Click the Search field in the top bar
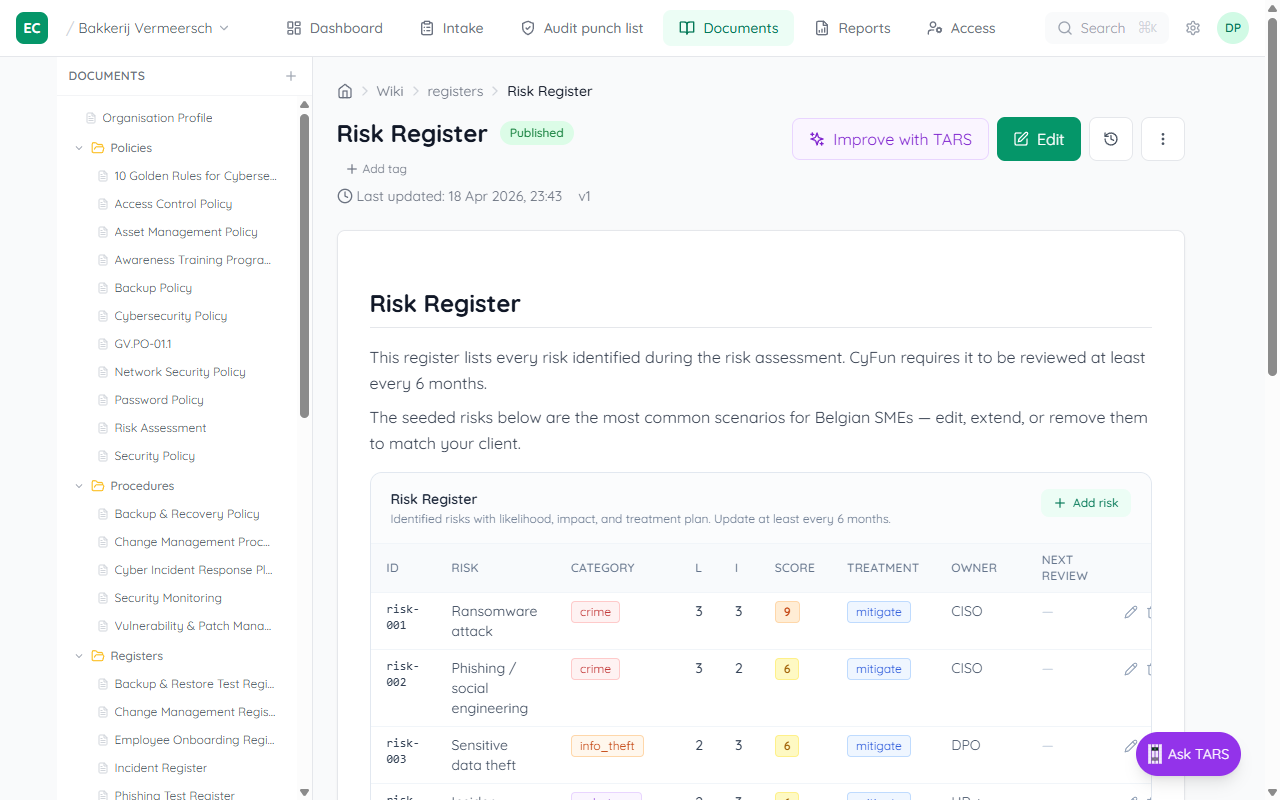The width and height of the screenshot is (1280, 800). pyautogui.click(x=1106, y=28)
